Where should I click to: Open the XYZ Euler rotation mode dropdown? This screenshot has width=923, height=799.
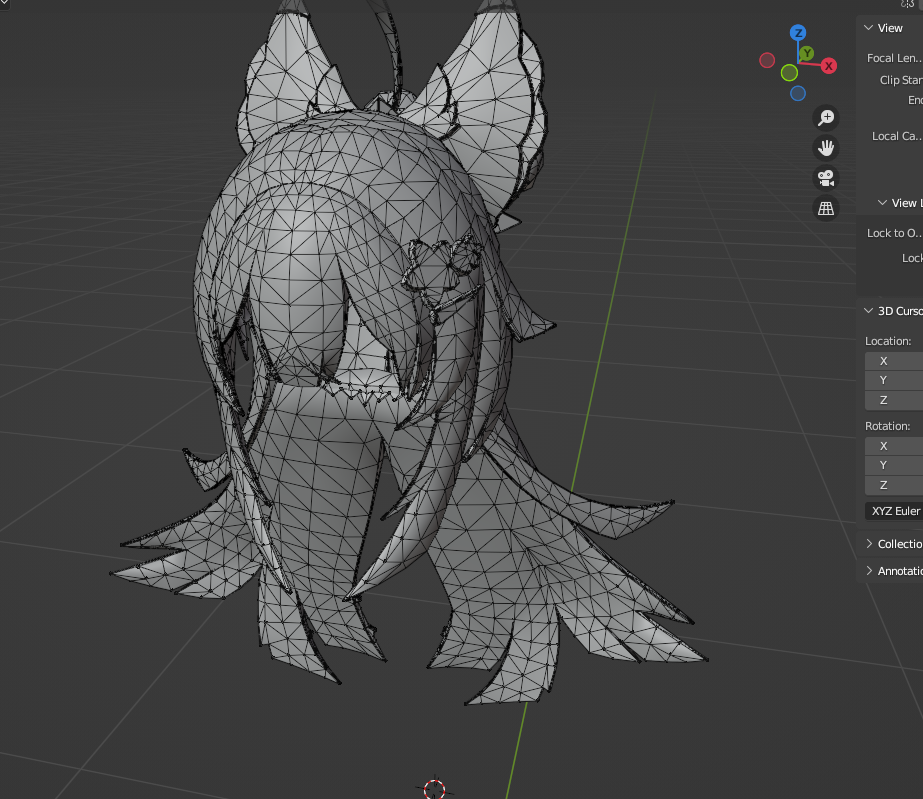tap(894, 511)
